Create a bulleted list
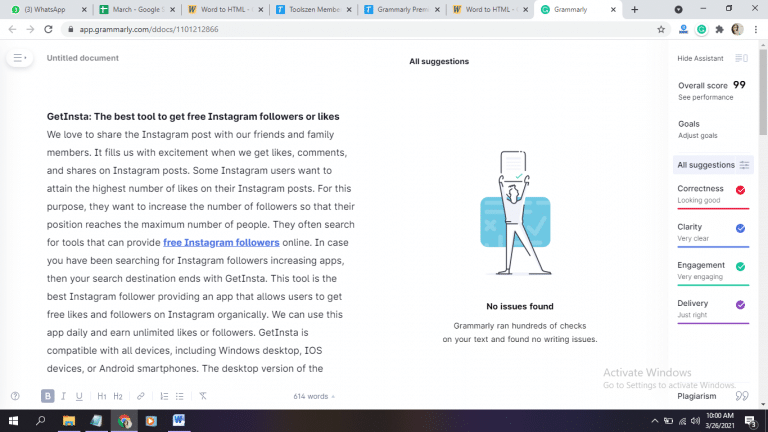 click(180, 396)
